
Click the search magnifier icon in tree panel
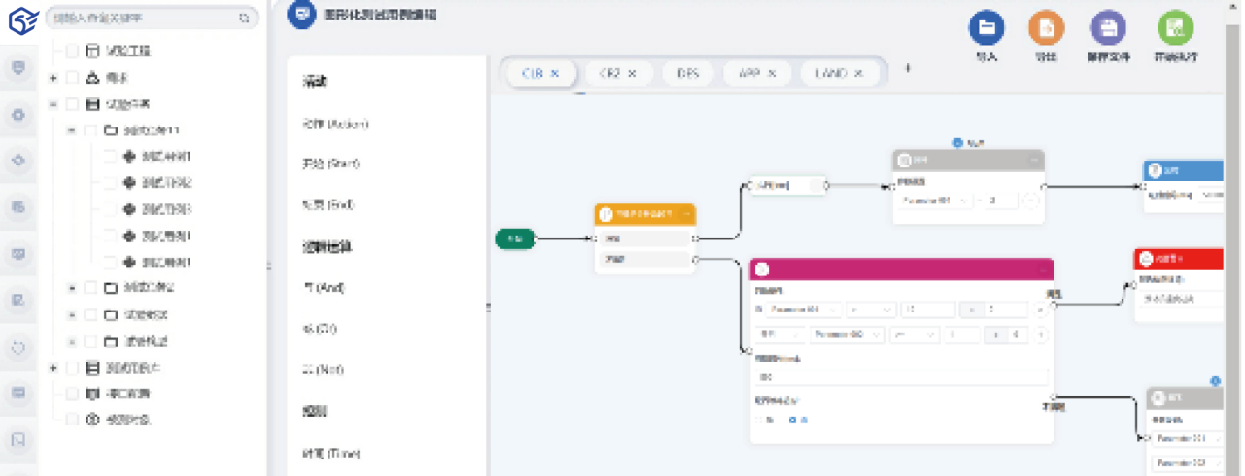[244, 18]
